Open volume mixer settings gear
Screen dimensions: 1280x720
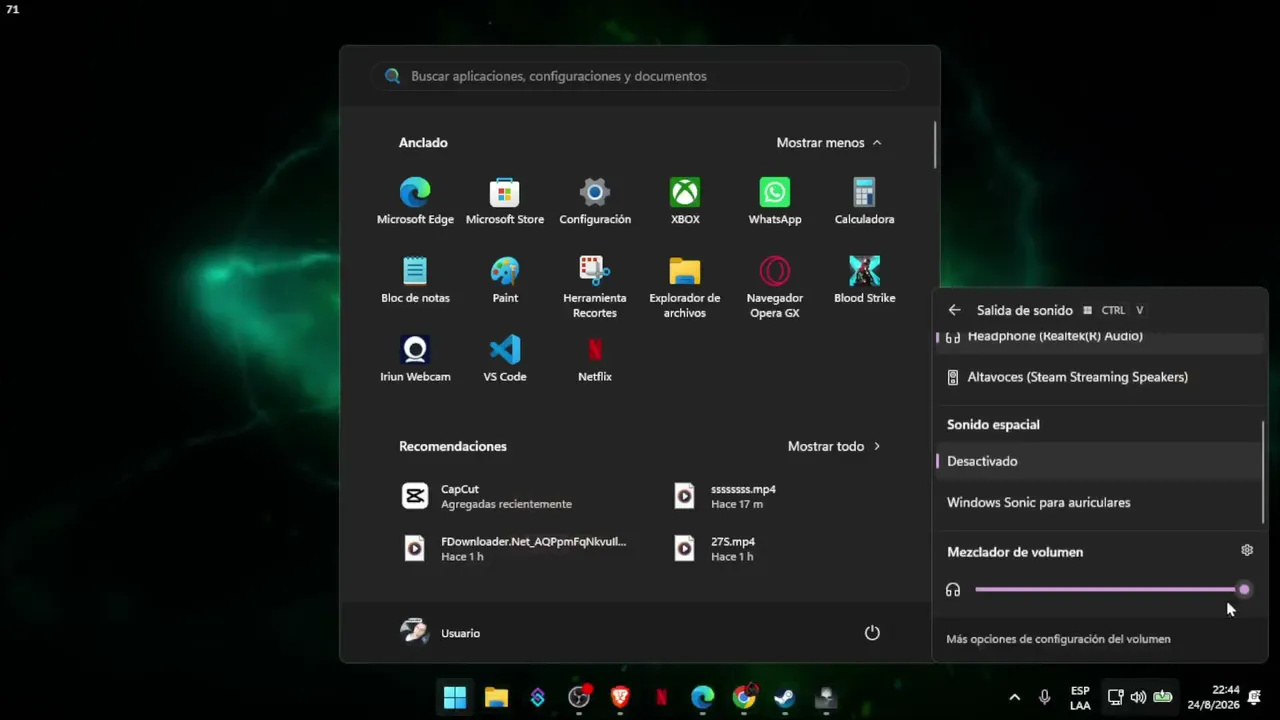click(1247, 550)
